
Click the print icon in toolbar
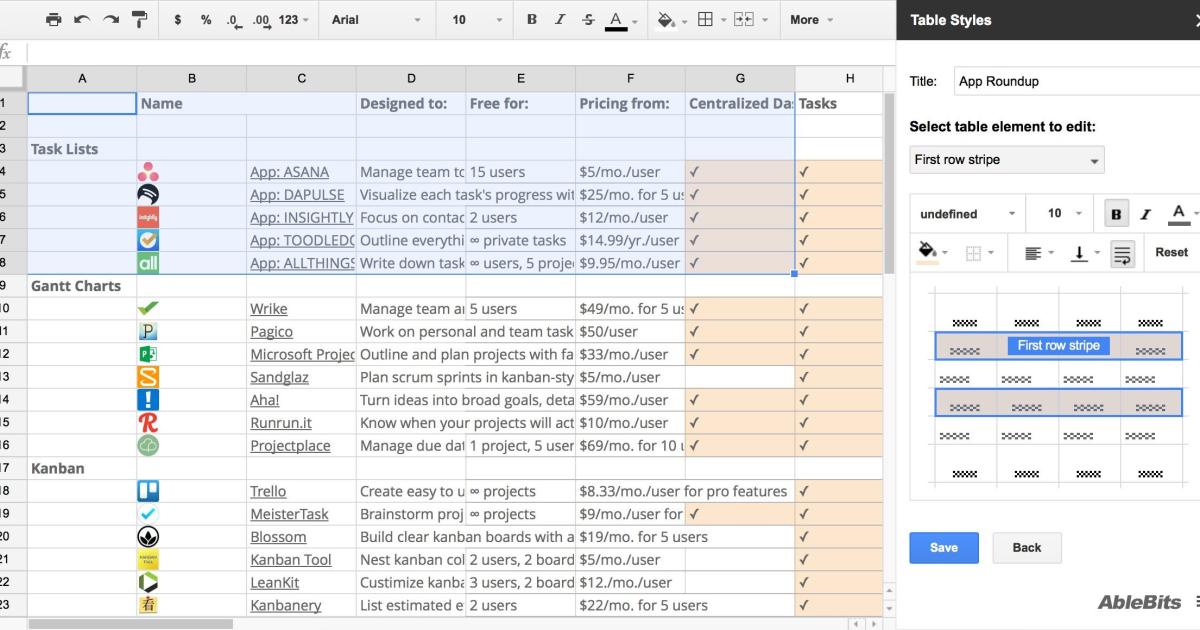pyautogui.click(x=54, y=20)
